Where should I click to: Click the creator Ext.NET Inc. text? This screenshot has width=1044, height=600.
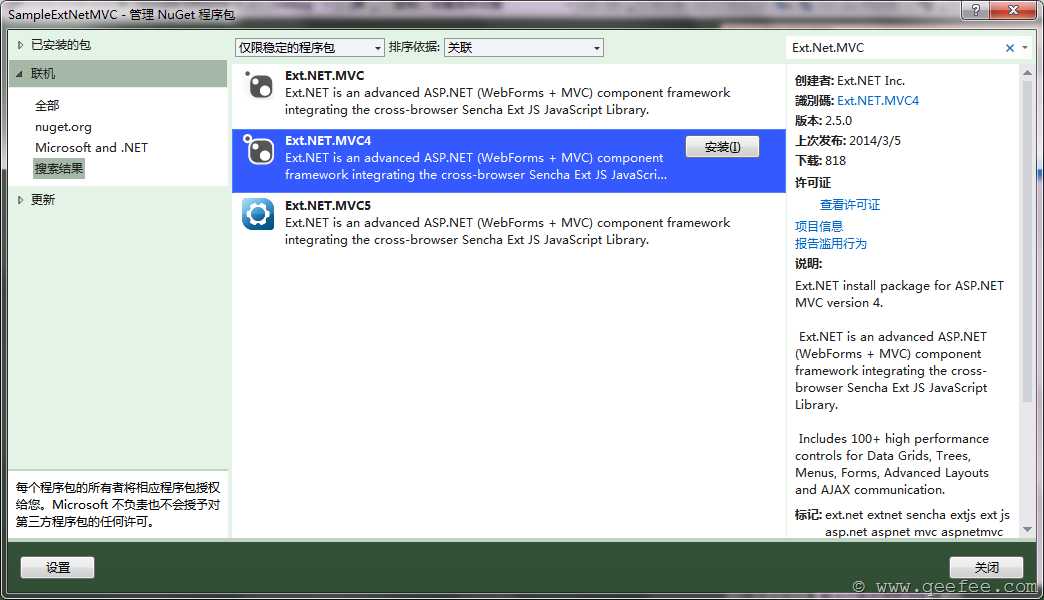tap(871, 81)
